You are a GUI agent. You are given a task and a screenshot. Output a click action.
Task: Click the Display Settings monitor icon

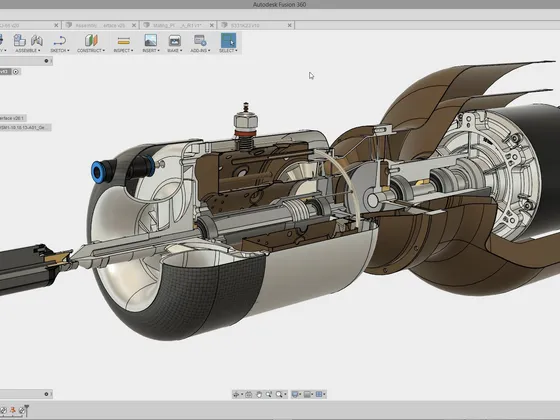pyautogui.click(x=295, y=394)
